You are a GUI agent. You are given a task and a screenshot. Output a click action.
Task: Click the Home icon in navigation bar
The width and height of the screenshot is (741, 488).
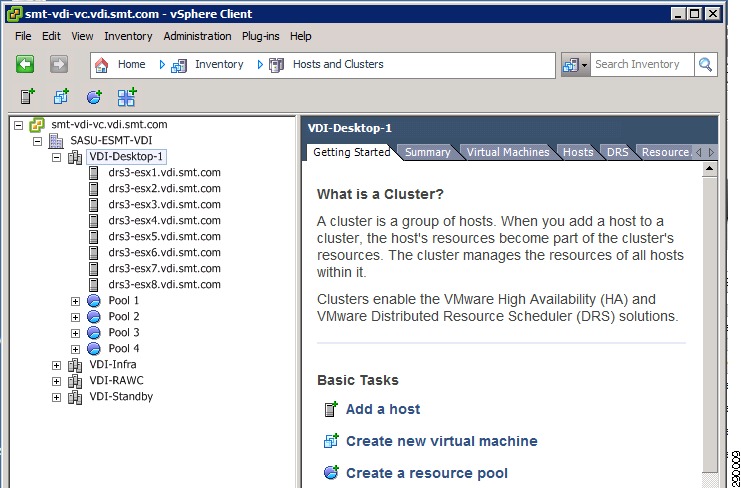pos(101,65)
